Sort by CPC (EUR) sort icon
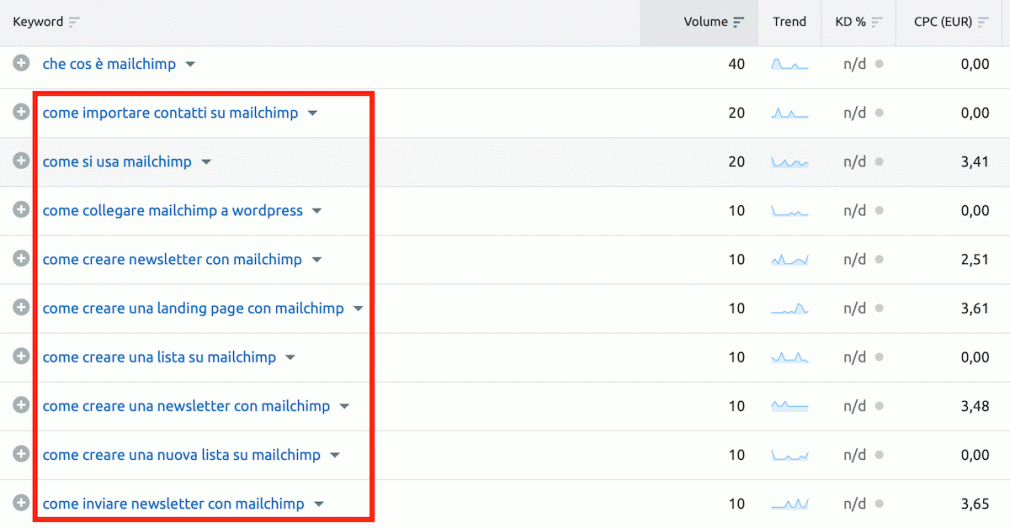The height and width of the screenshot is (528, 1010). [982, 23]
